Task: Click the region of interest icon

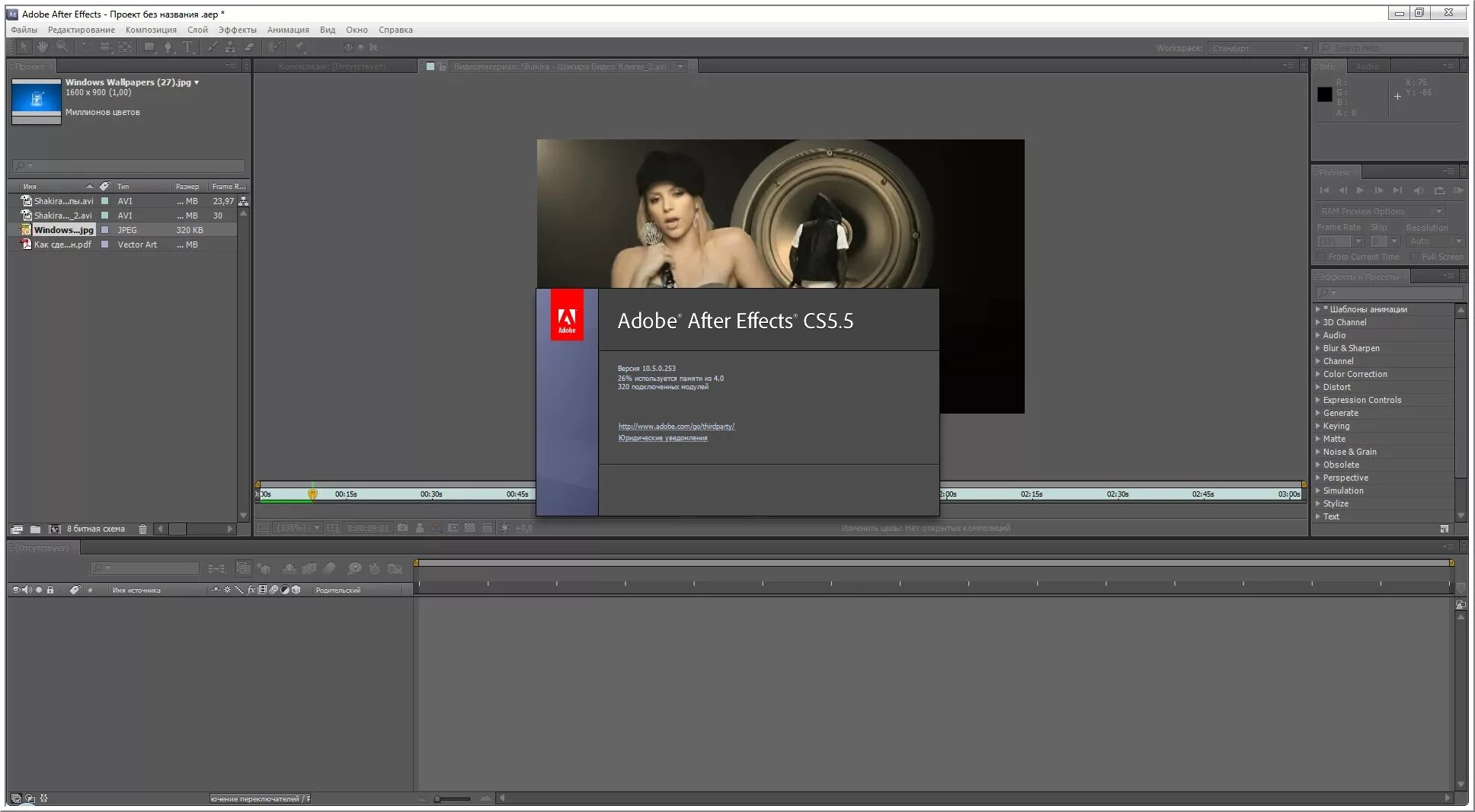Action: point(454,527)
